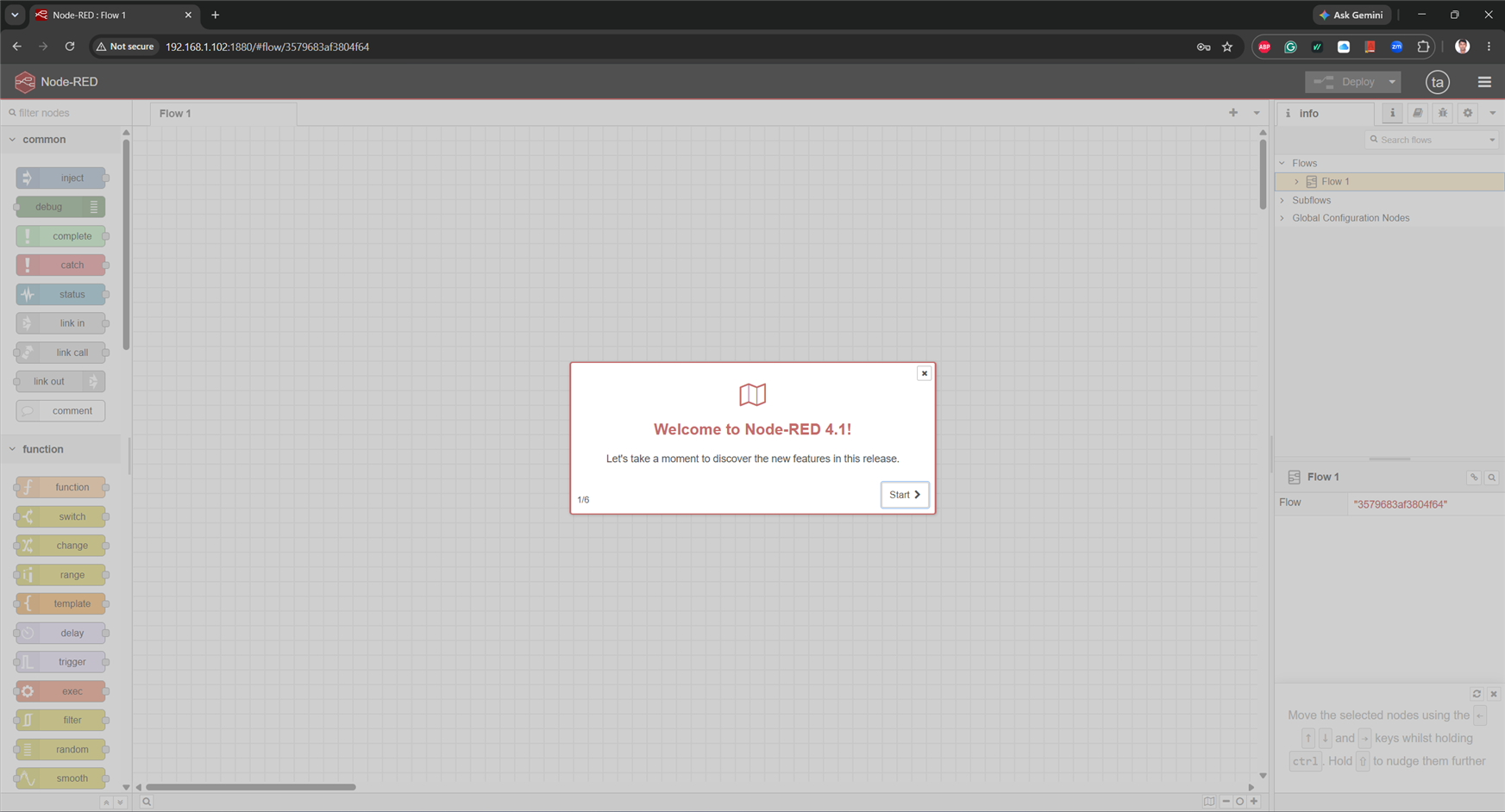1505x812 pixels.
Task: Select the Flow 1 workspace tab
Action: point(223,114)
